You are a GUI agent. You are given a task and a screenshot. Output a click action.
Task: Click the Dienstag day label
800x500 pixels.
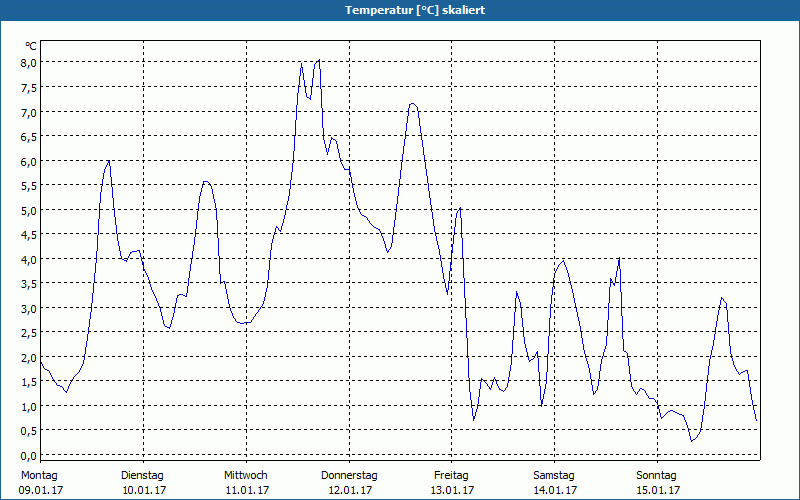click(x=142, y=475)
